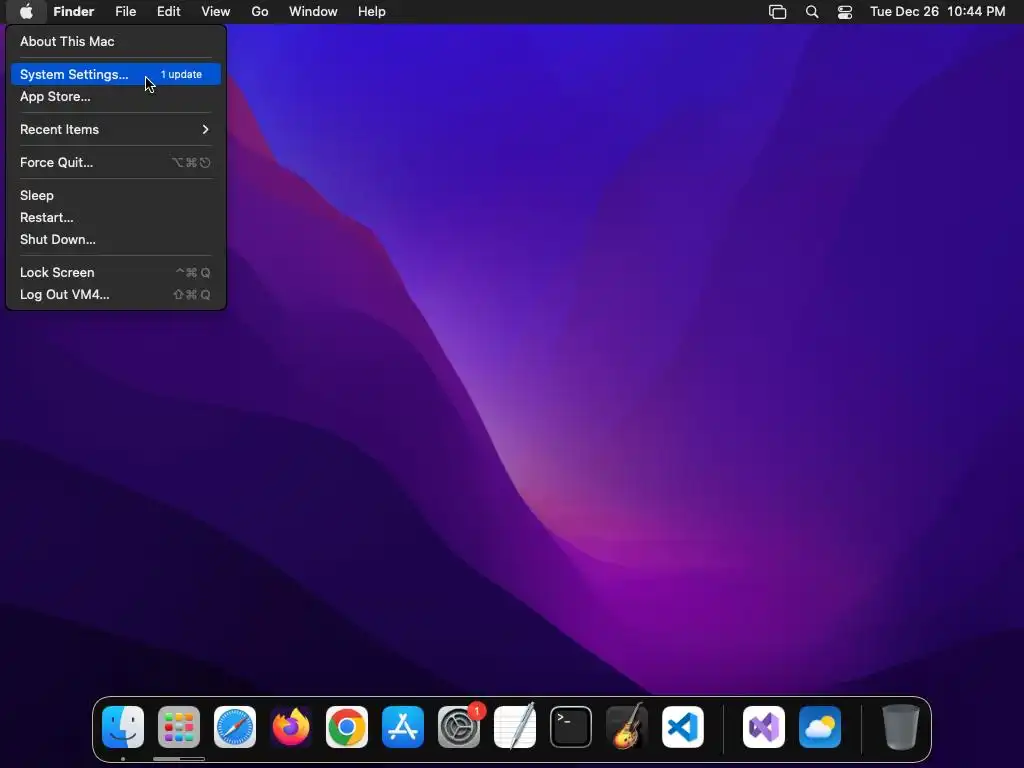Viewport: 1024px width, 768px height.
Task: Launch Visual Studio Code from Dock
Action: (683, 727)
